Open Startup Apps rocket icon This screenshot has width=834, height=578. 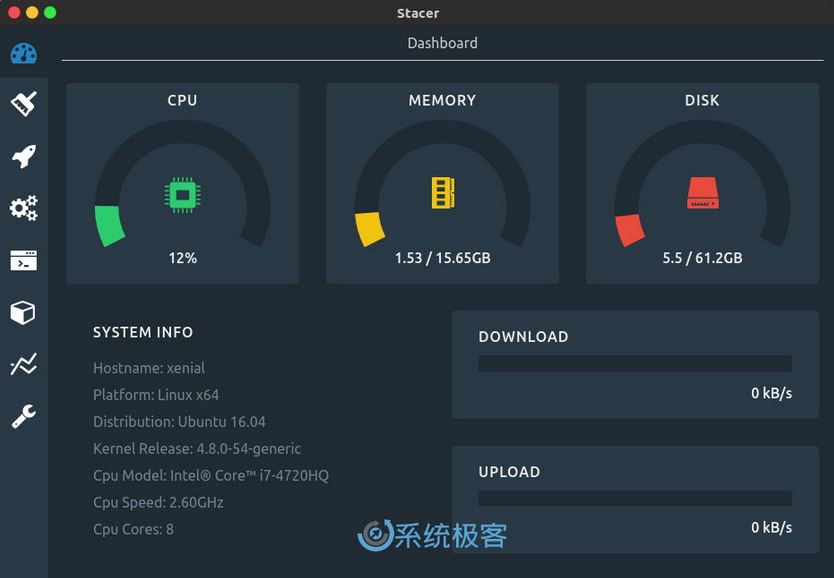click(23, 156)
